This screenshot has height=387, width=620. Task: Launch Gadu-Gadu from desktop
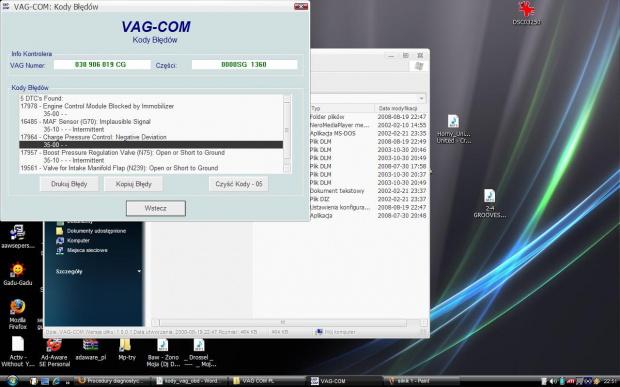click(x=17, y=274)
